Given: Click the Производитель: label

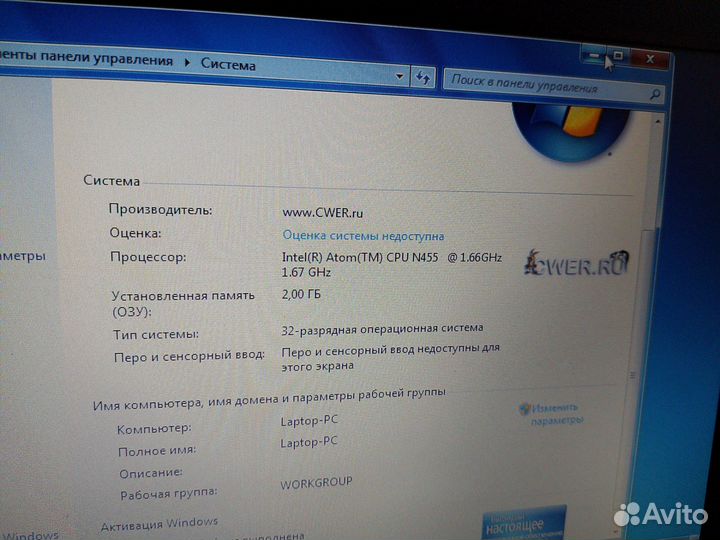Looking at the screenshot, I should (161, 209).
